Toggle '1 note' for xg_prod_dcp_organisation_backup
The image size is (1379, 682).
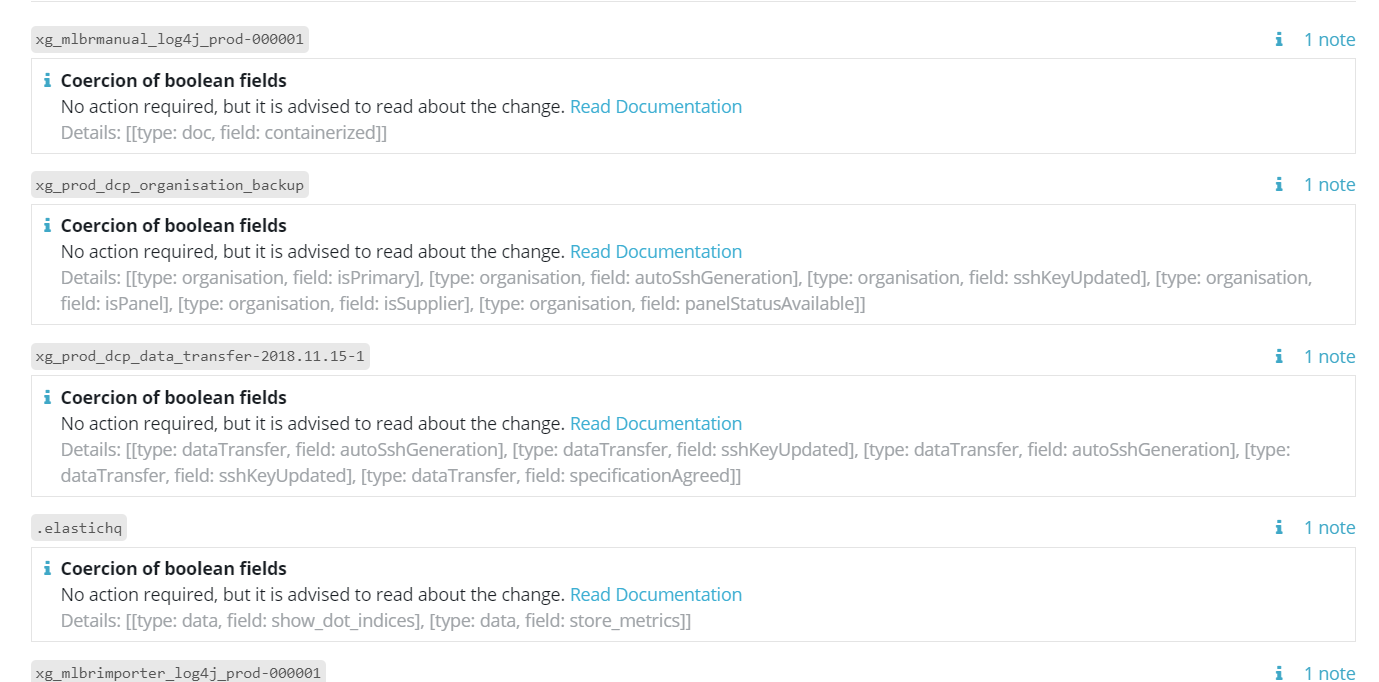[1329, 185]
